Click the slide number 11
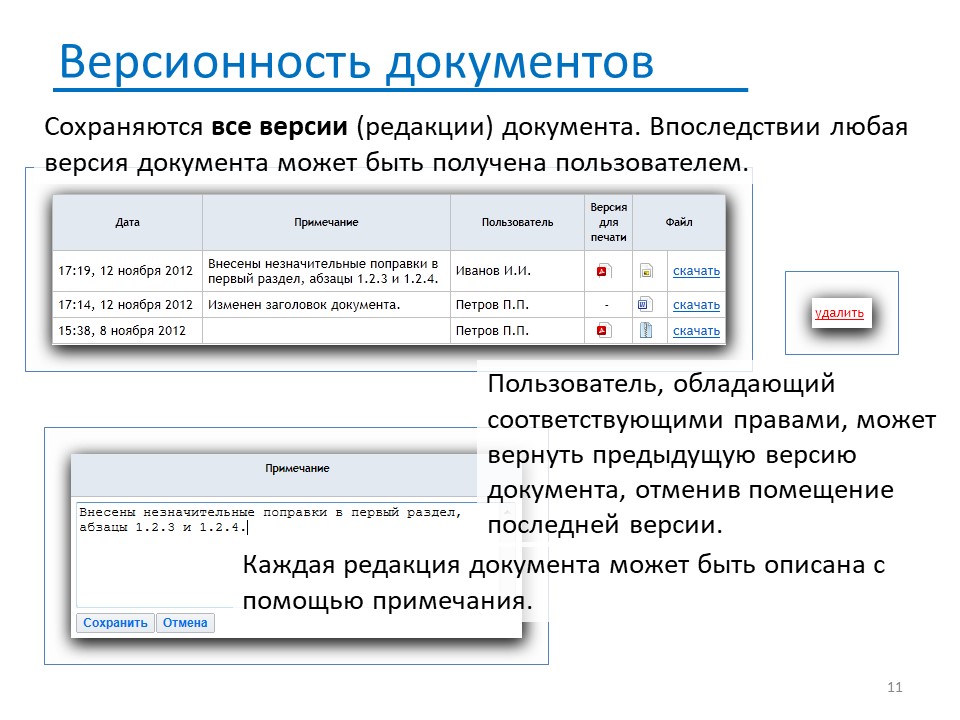 click(894, 687)
